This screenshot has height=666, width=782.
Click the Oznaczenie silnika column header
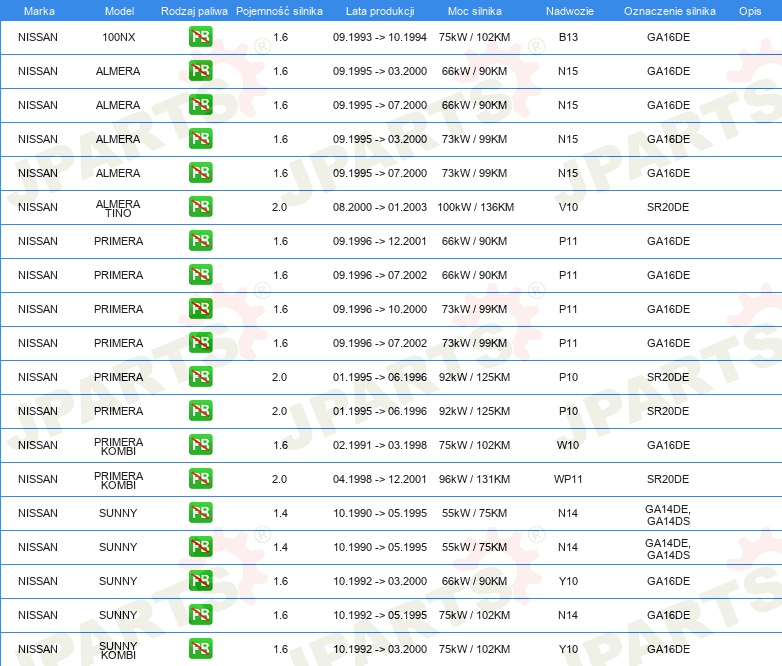(669, 11)
